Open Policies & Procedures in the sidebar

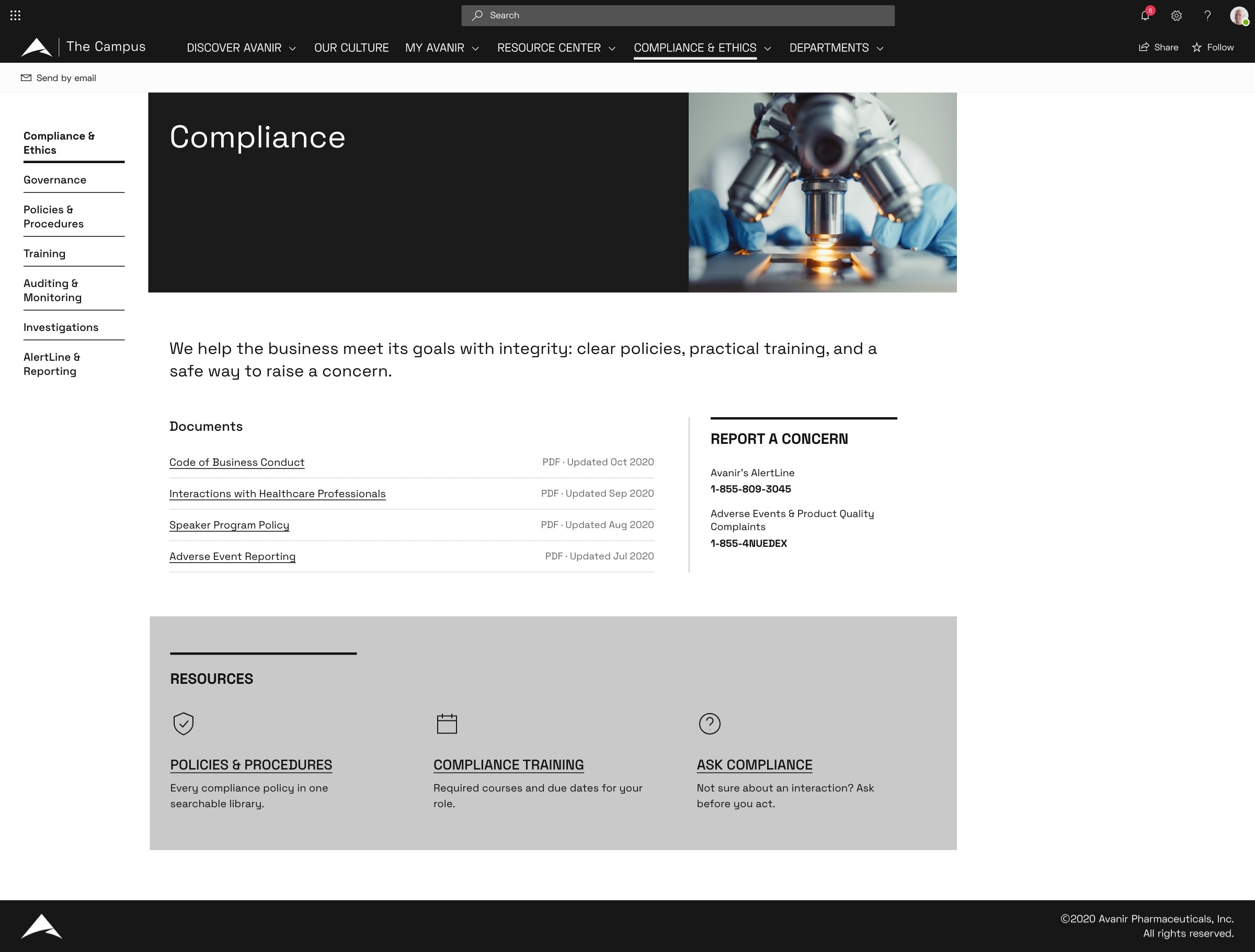pos(53,217)
